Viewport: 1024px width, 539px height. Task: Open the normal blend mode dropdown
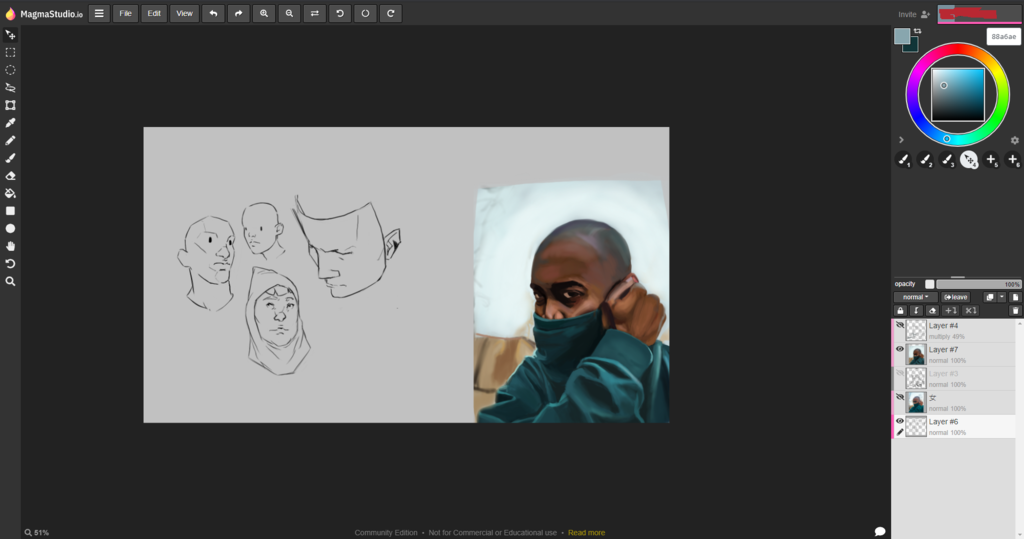click(915, 297)
